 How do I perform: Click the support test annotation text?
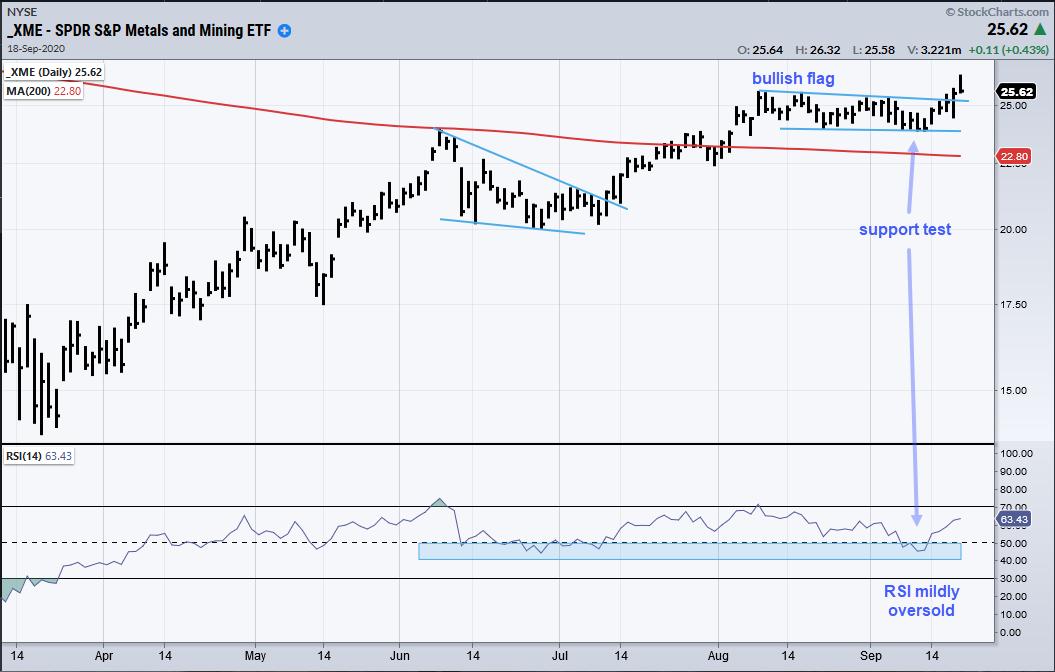point(905,229)
